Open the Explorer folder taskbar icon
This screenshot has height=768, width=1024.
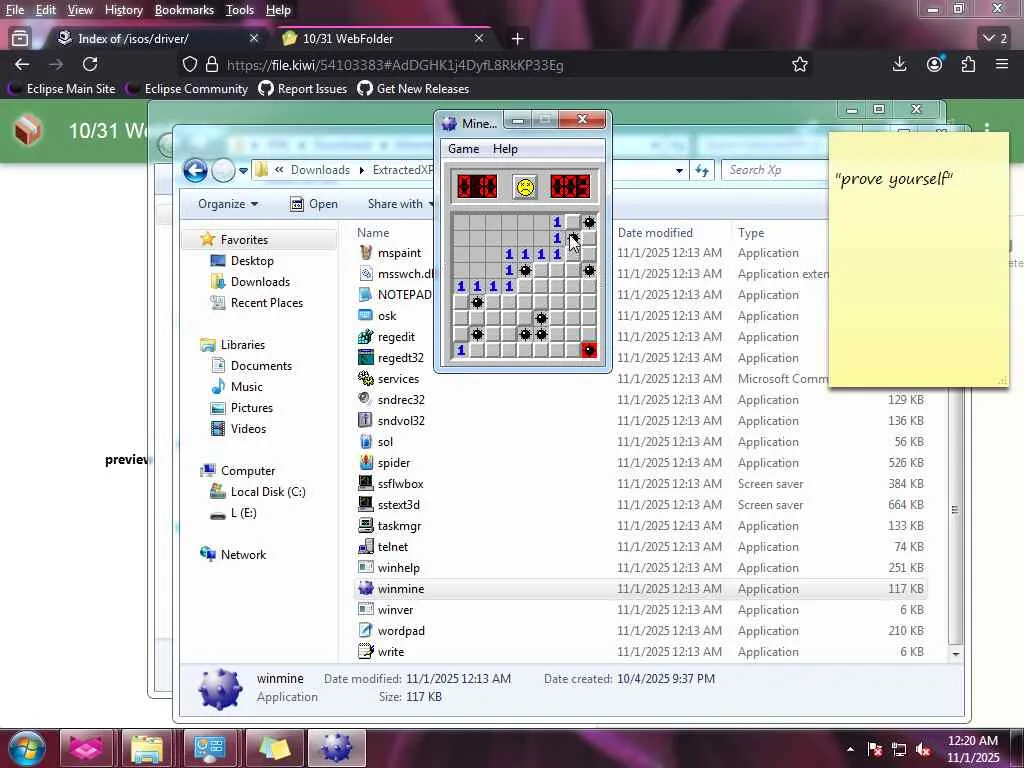point(148,748)
